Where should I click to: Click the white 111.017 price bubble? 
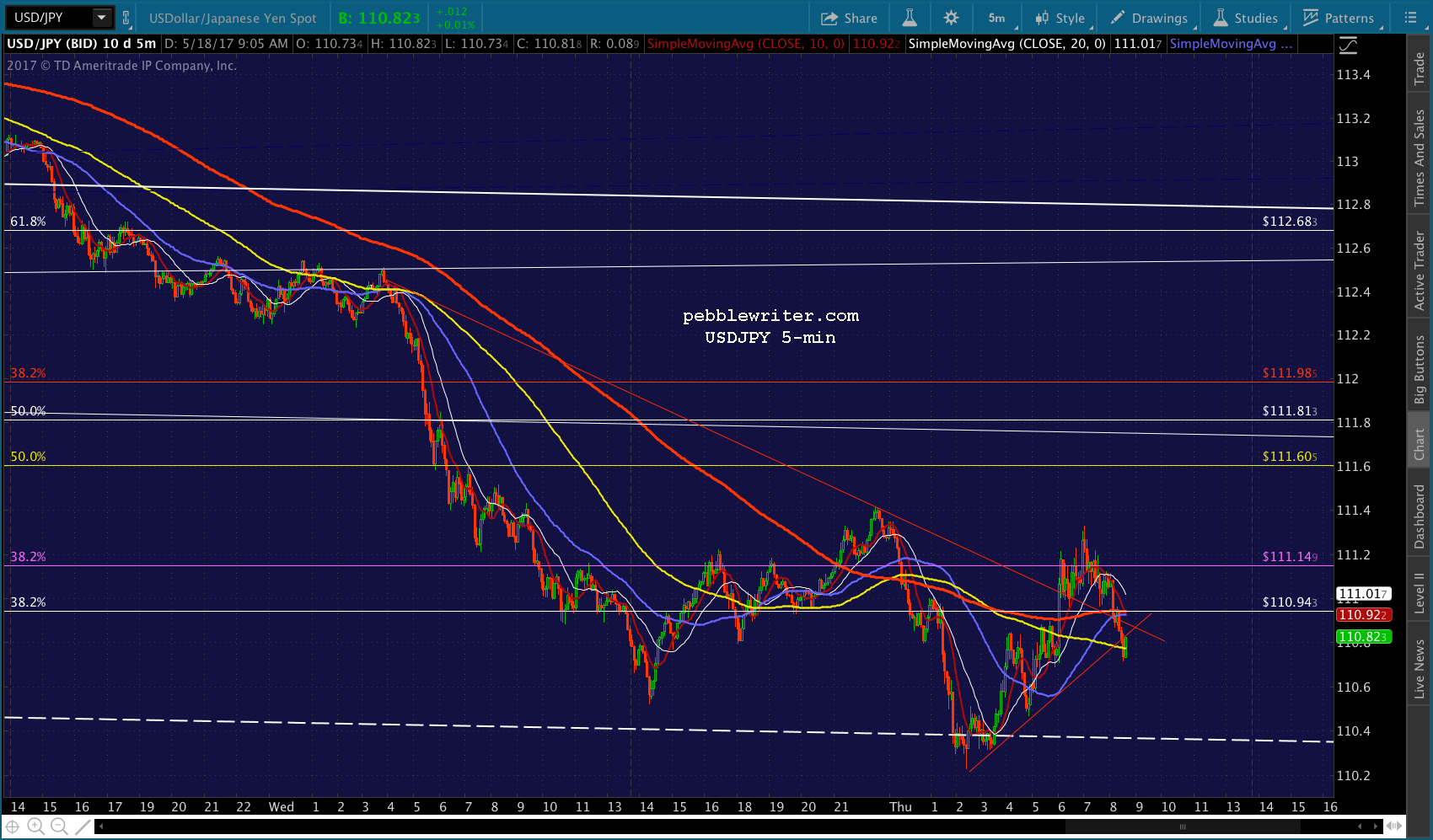[x=1363, y=594]
